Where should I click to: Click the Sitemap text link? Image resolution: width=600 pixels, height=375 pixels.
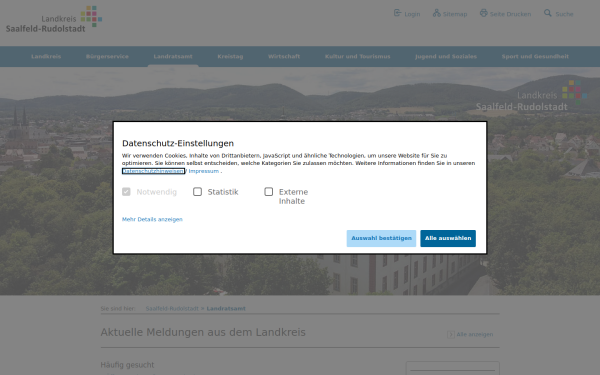pos(455,14)
